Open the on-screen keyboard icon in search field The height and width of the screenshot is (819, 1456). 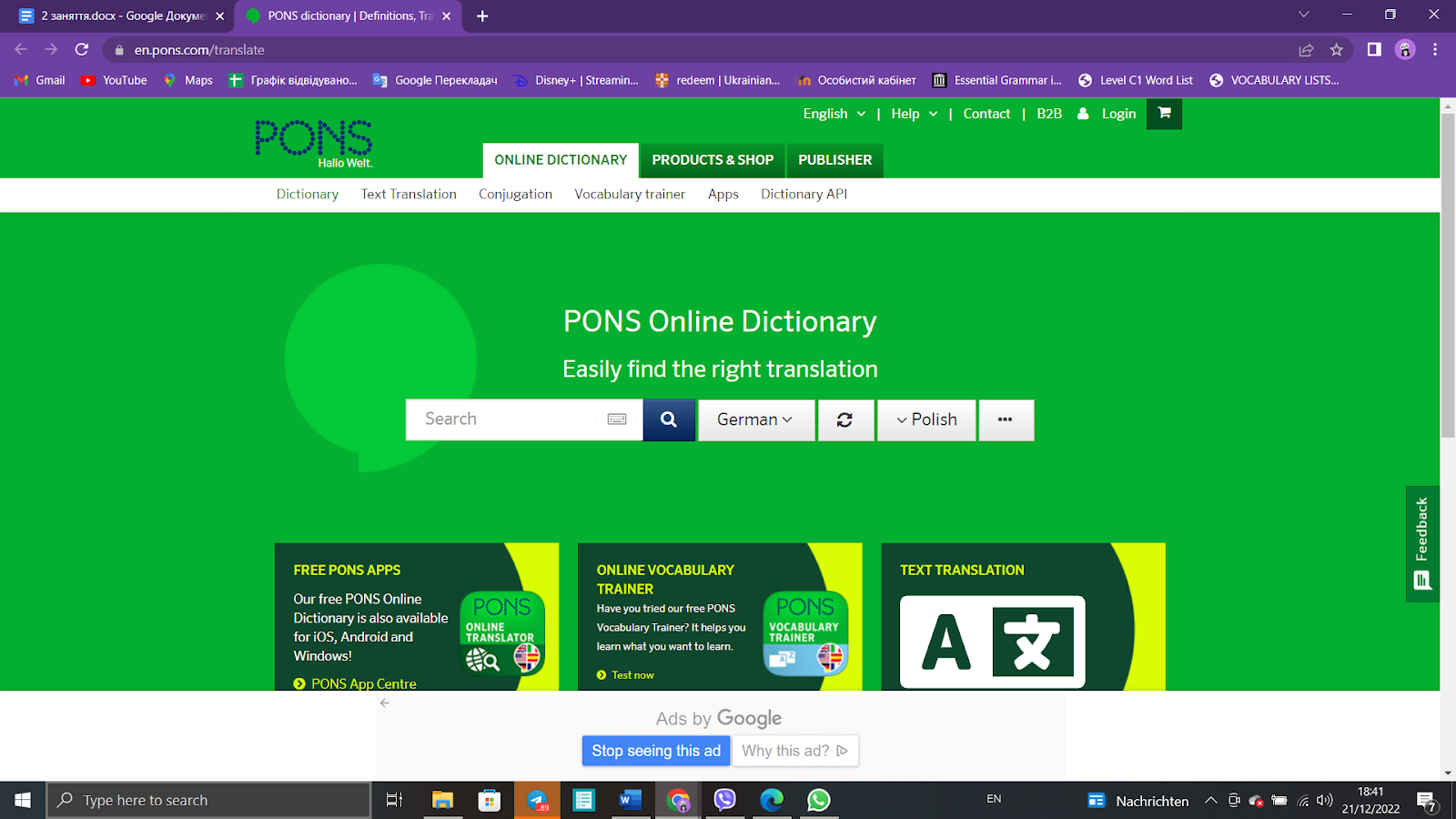[x=617, y=419]
